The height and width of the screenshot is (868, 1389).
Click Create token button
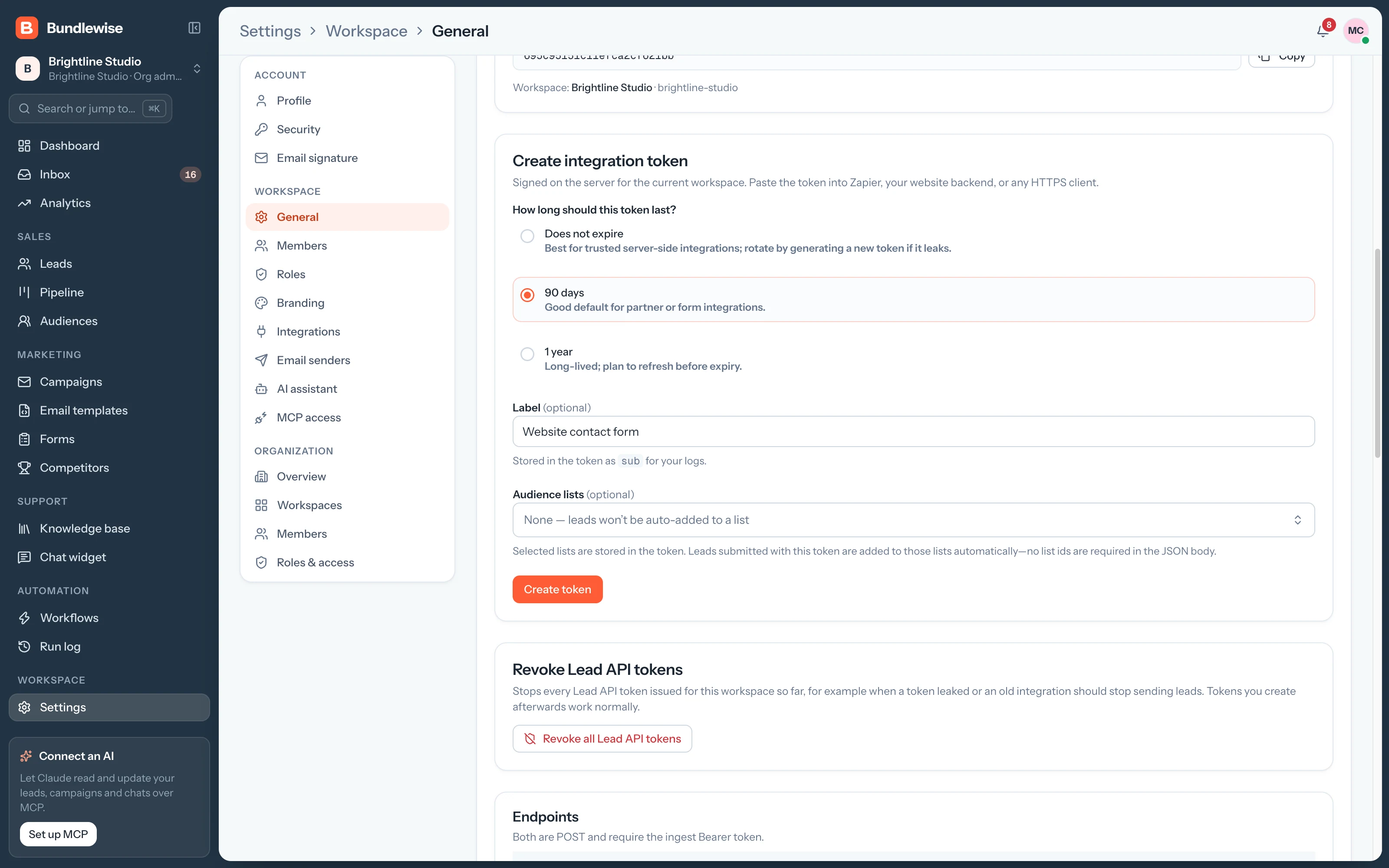[x=557, y=589]
